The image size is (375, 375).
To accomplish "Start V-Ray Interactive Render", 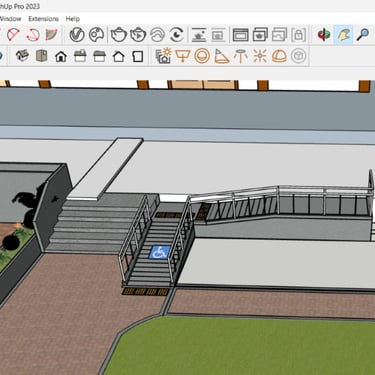I will point(138,35).
